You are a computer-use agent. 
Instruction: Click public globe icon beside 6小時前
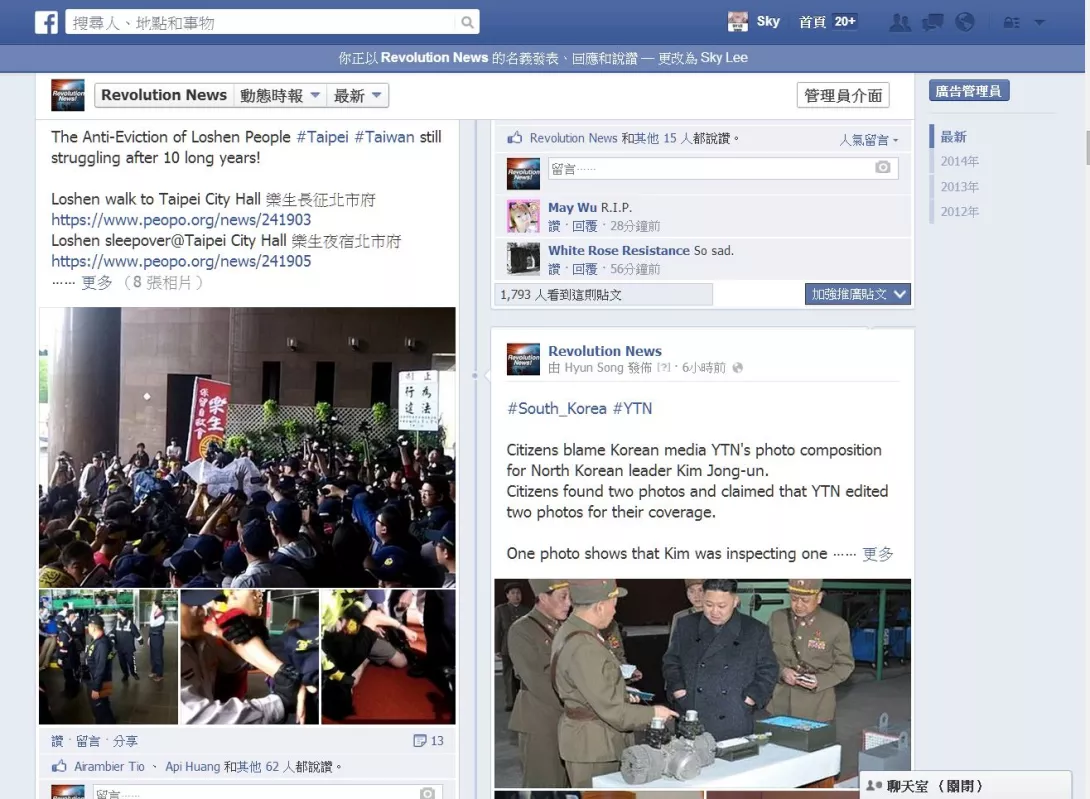738,367
